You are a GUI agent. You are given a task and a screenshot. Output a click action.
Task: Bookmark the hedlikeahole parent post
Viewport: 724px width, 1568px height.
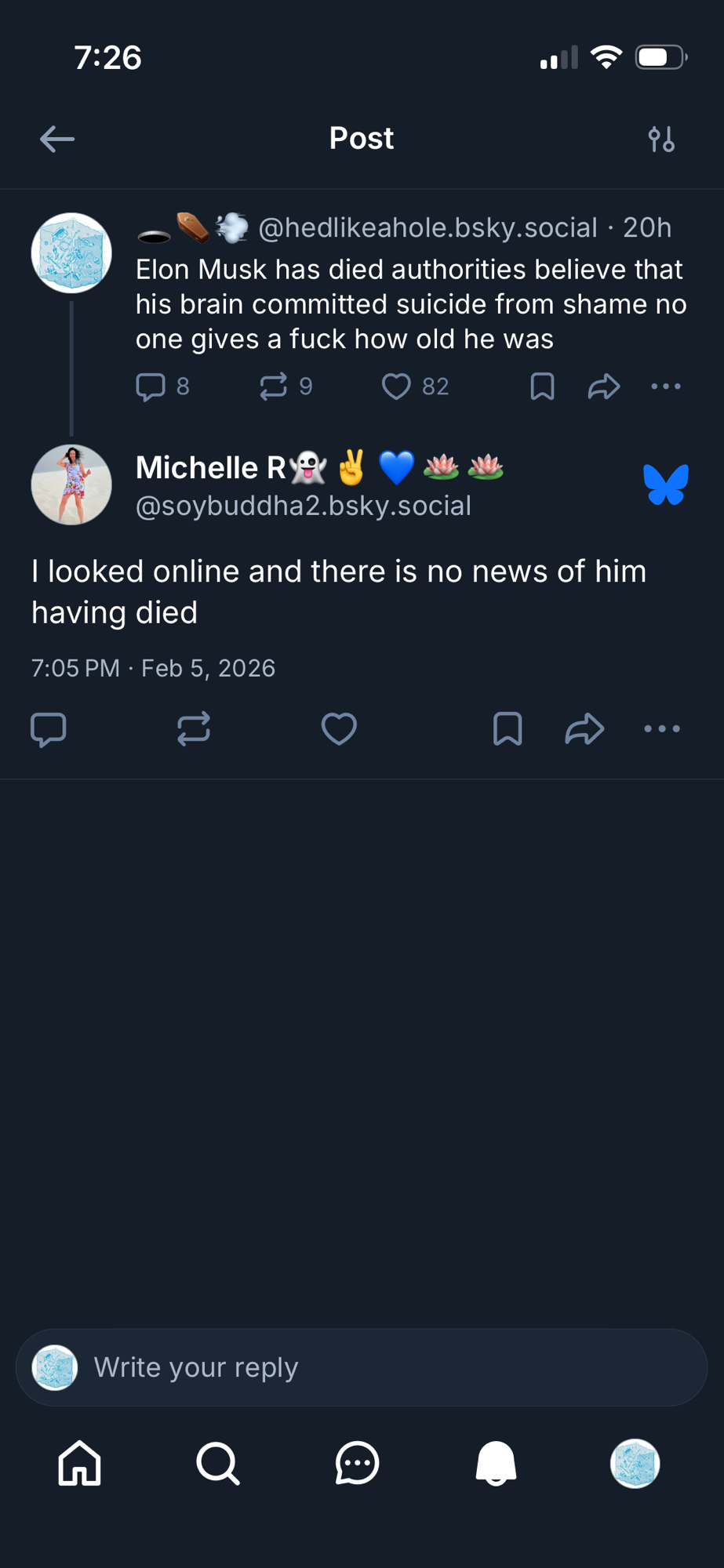click(542, 387)
